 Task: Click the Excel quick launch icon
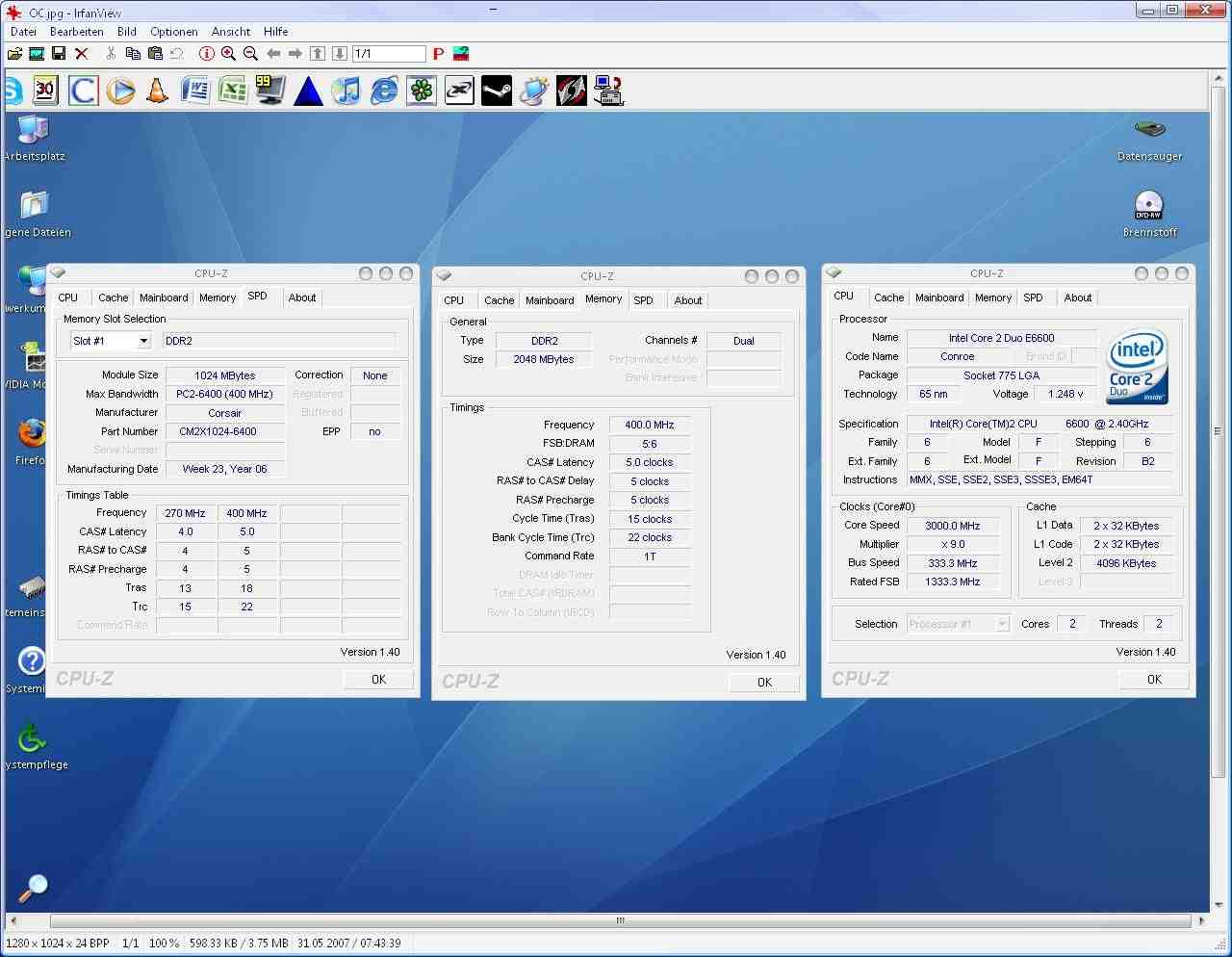click(x=232, y=91)
